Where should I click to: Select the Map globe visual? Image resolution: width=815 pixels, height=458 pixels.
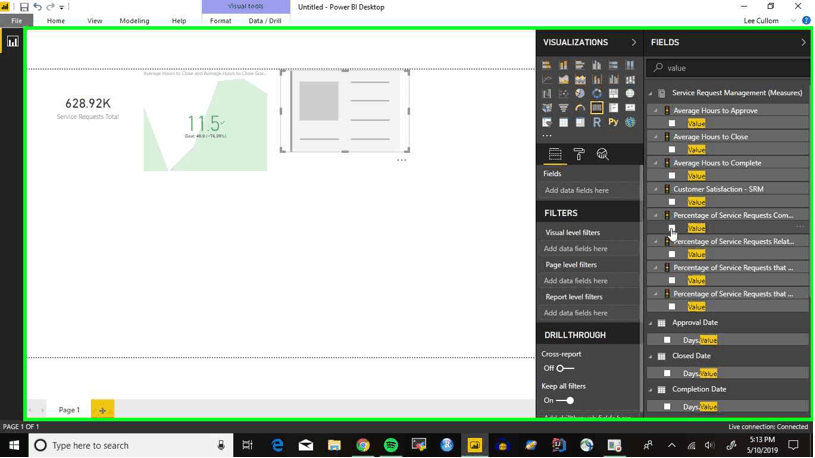tap(630, 94)
